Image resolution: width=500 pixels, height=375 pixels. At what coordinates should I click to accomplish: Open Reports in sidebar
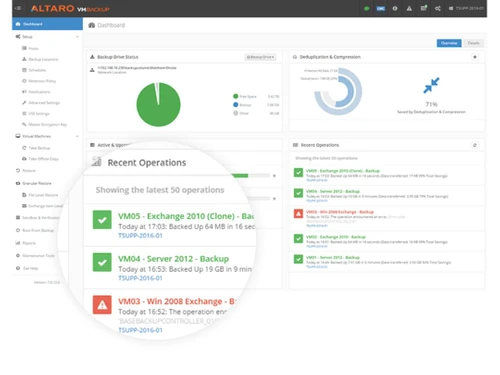tap(26, 243)
